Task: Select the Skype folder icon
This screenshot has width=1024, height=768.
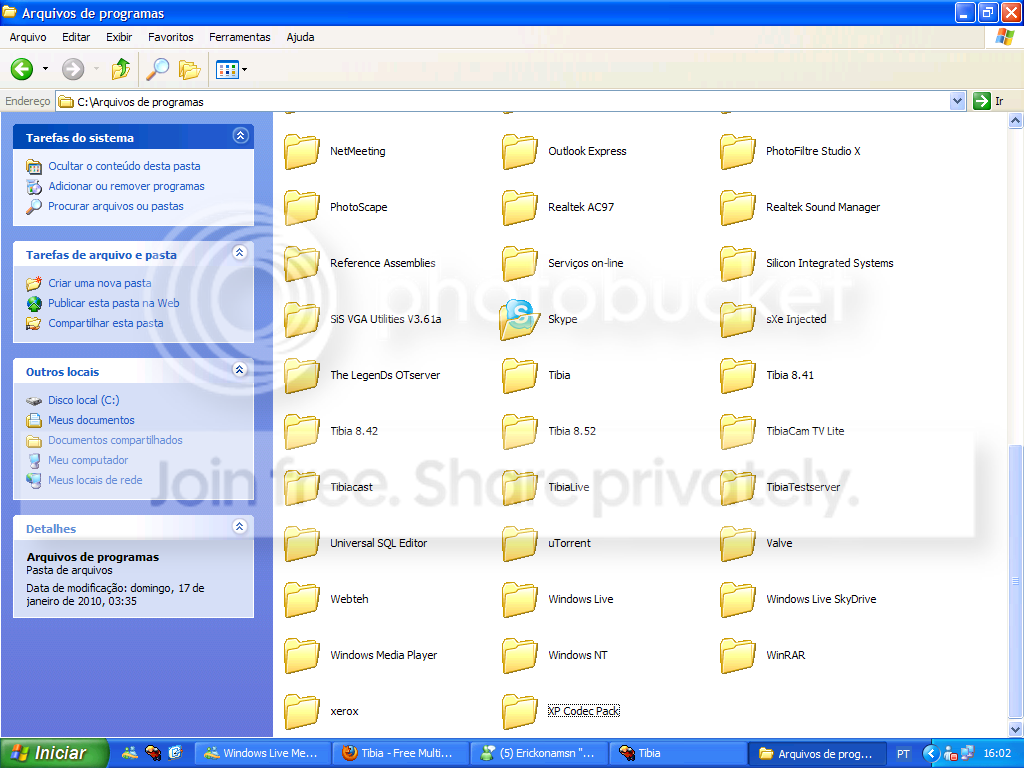Action: pyautogui.click(x=519, y=319)
